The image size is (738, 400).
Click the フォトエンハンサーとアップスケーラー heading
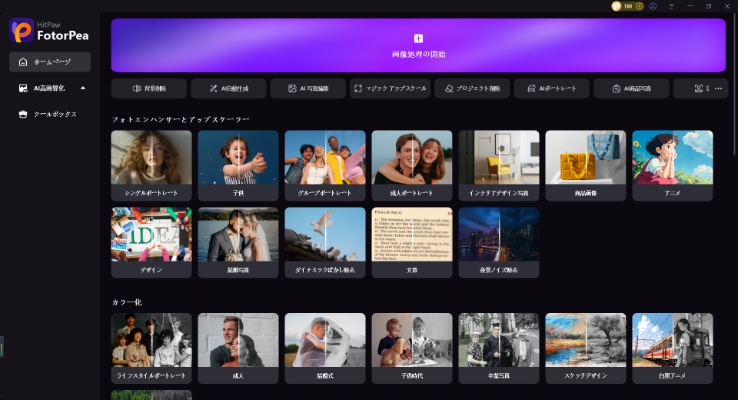tap(181, 120)
